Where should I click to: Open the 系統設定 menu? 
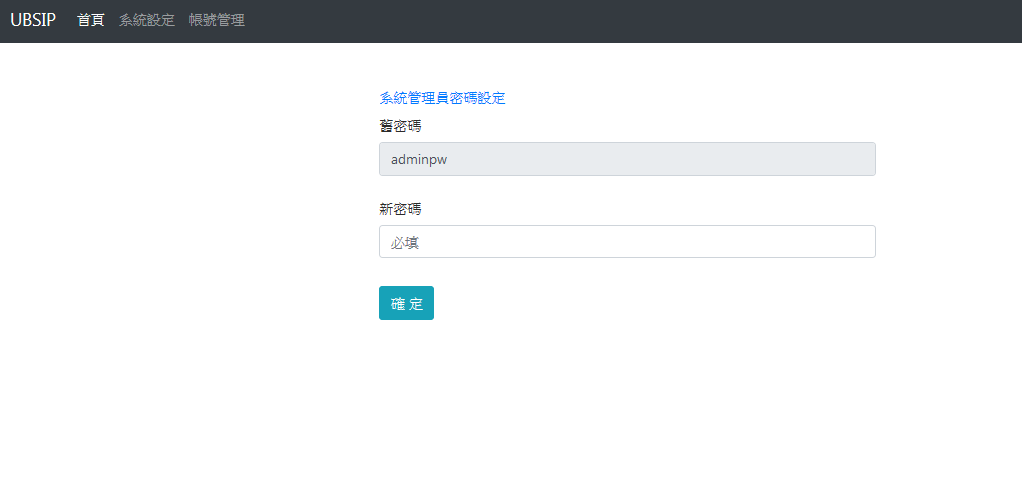pos(146,20)
